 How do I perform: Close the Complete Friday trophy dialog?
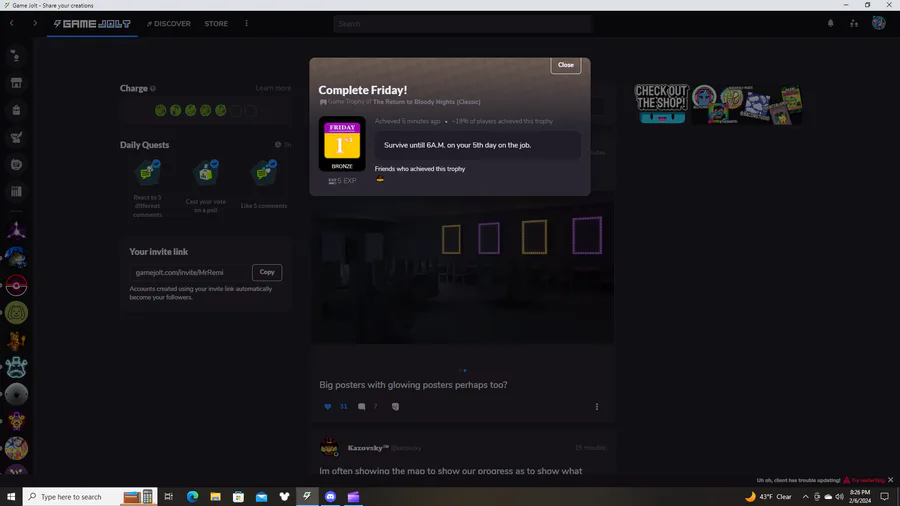[565, 65]
